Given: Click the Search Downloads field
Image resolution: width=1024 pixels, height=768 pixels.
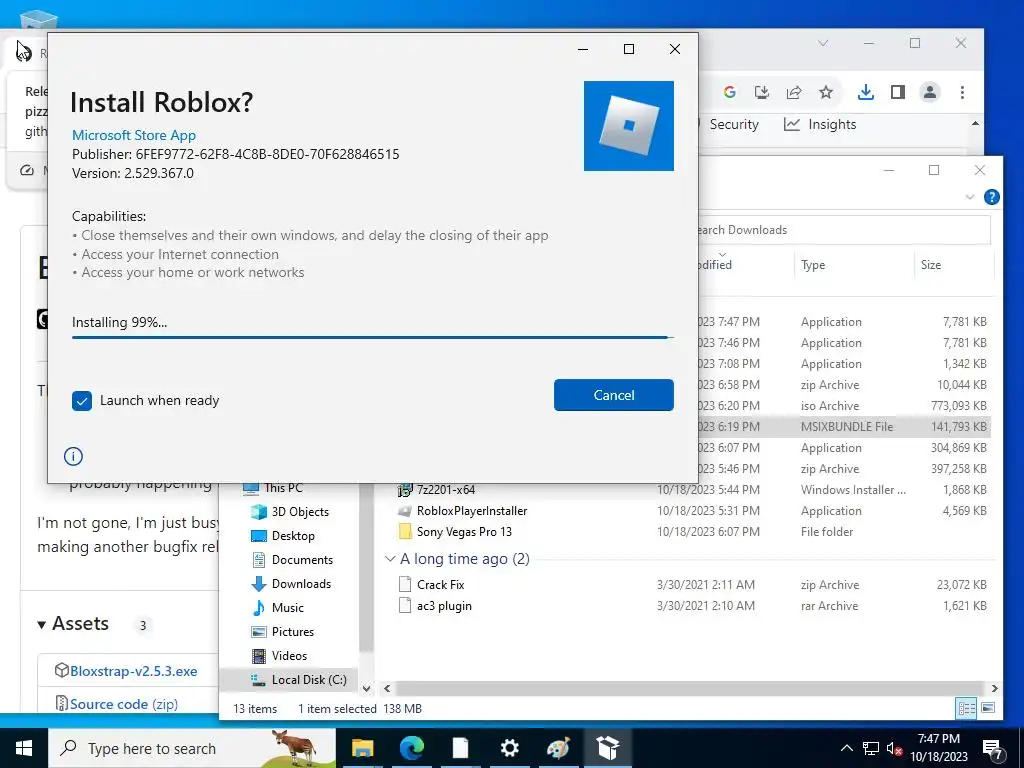Looking at the screenshot, I should tap(842, 230).
